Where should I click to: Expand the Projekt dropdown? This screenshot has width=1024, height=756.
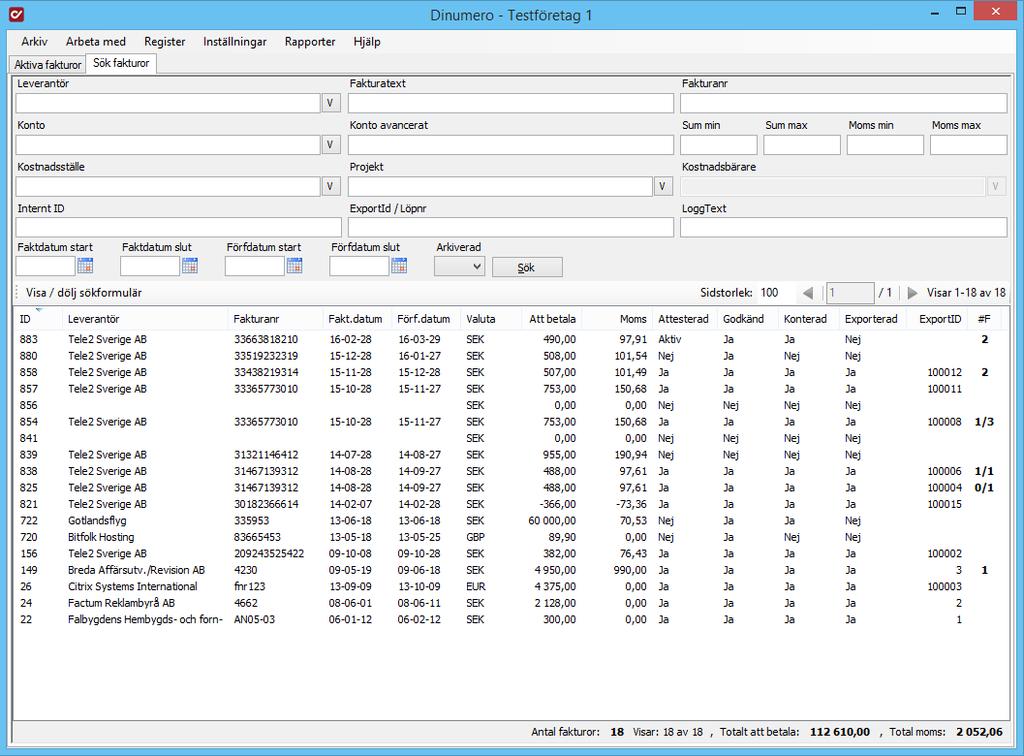[663, 186]
